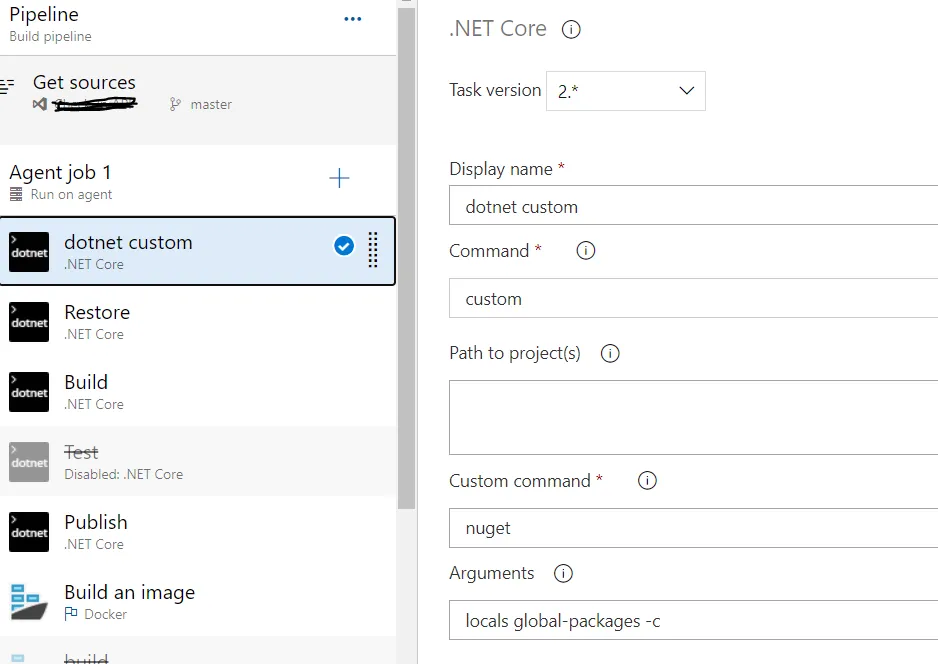Click the add task plus icon
The width and height of the screenshot is (938, 664).
(340, 179)
